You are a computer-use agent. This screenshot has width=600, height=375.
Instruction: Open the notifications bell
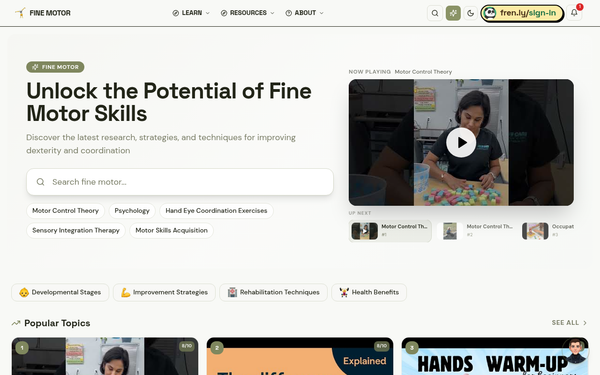tap(574, 13)
